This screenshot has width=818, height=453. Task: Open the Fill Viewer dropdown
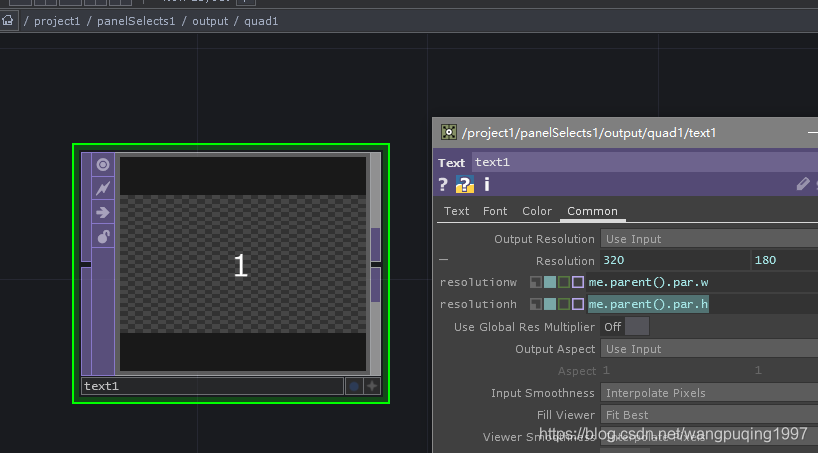coord(709,415)
